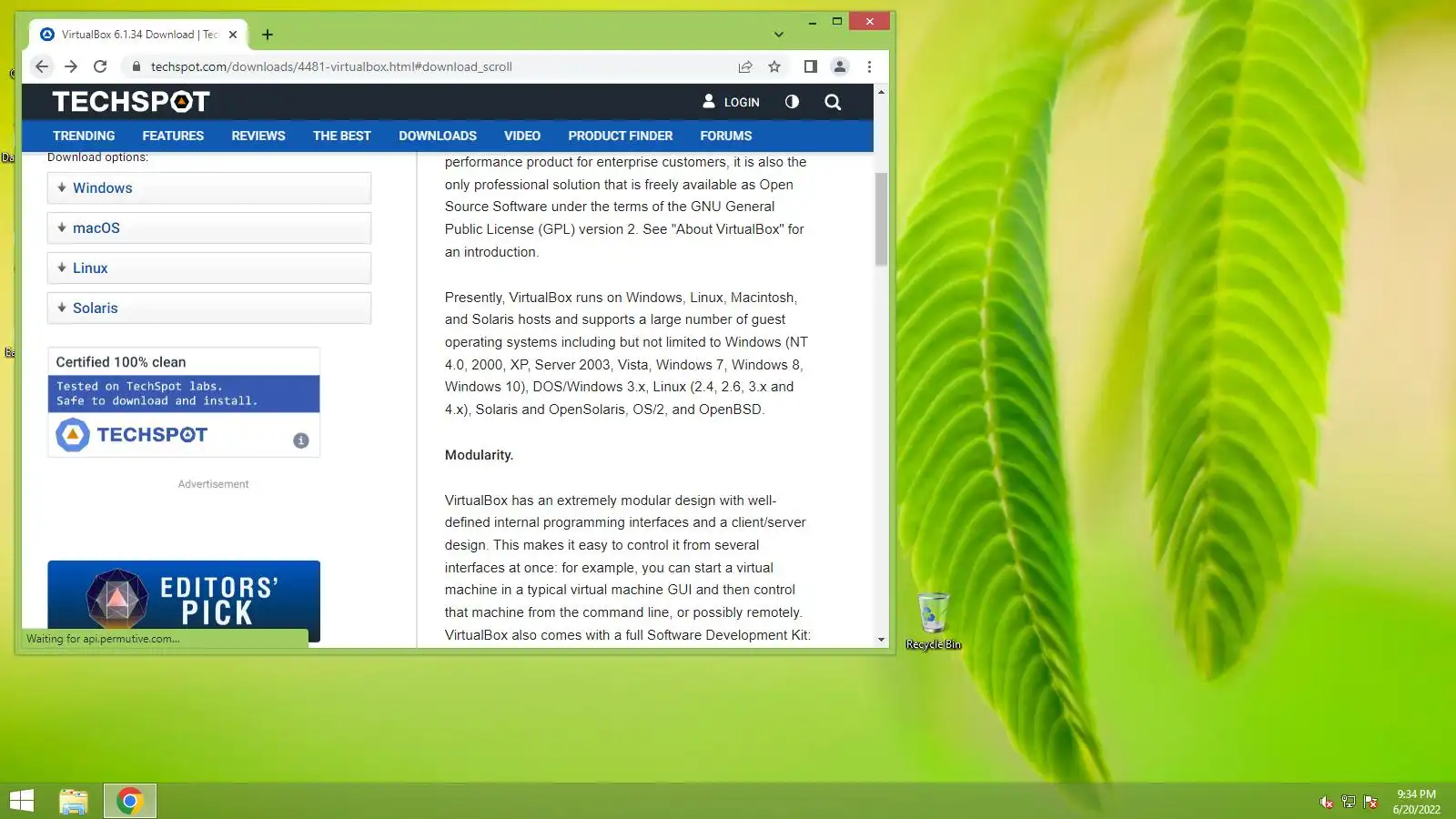Click the scrollbar down arrow
Image resolution: width=1456 pixels, height=819 pixels.
pos(881,640)
